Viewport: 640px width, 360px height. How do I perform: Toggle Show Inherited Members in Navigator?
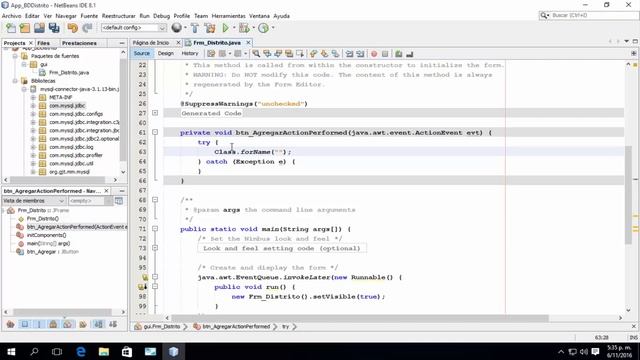[x=11, y=324]
